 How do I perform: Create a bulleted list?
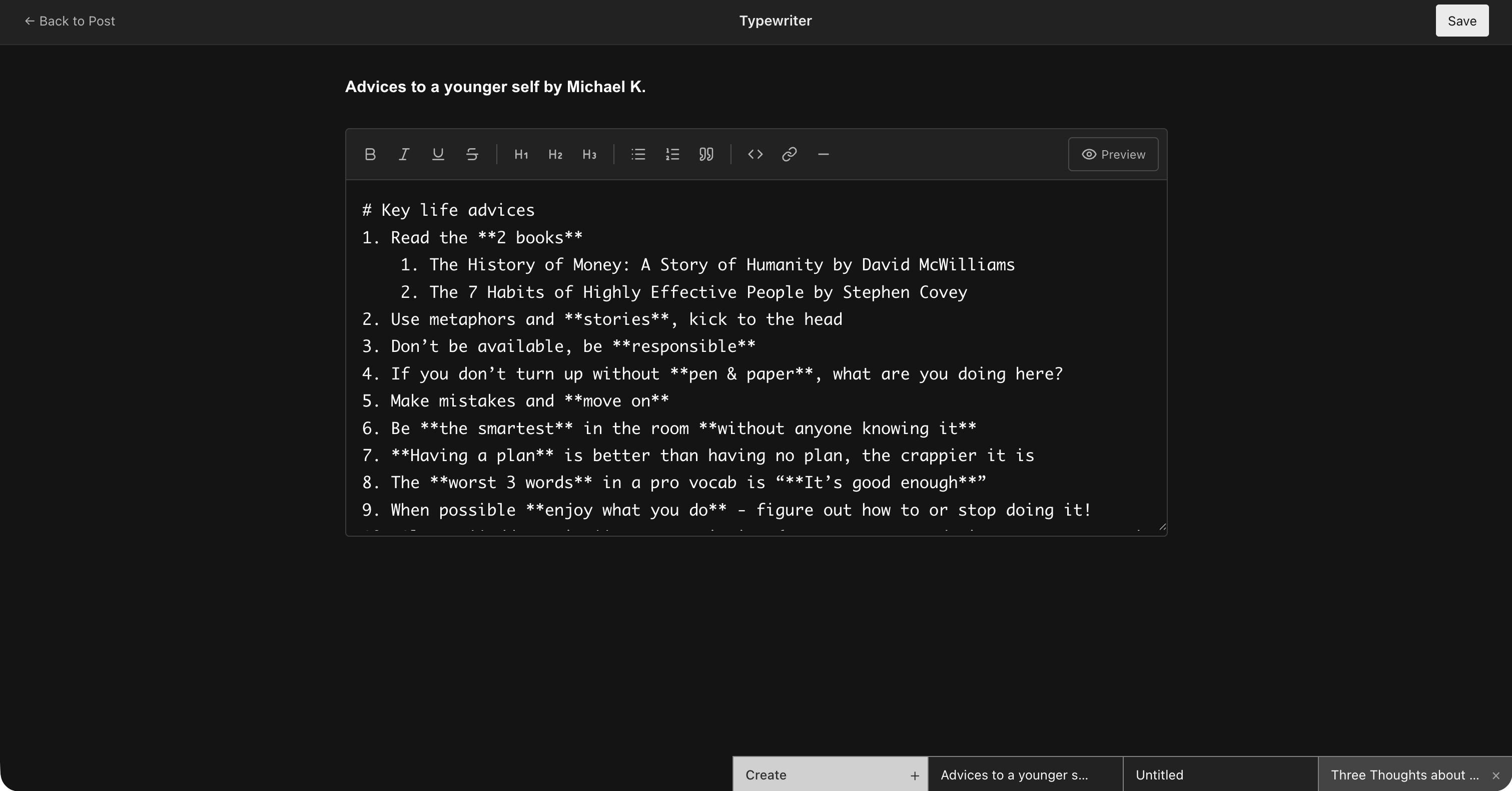click(x=638, y=154)
